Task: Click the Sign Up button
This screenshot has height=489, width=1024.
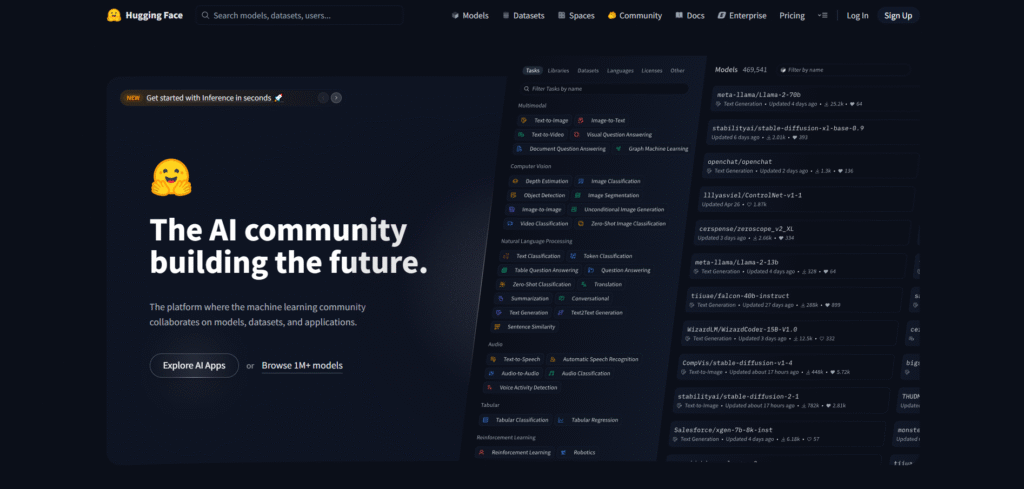Action: (x=898, y=16)
